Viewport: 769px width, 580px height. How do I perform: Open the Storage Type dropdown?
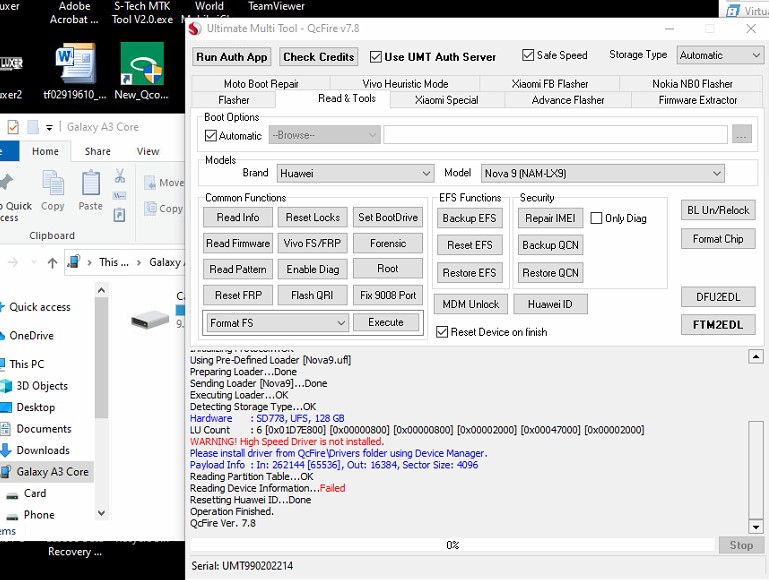point(720,55)
